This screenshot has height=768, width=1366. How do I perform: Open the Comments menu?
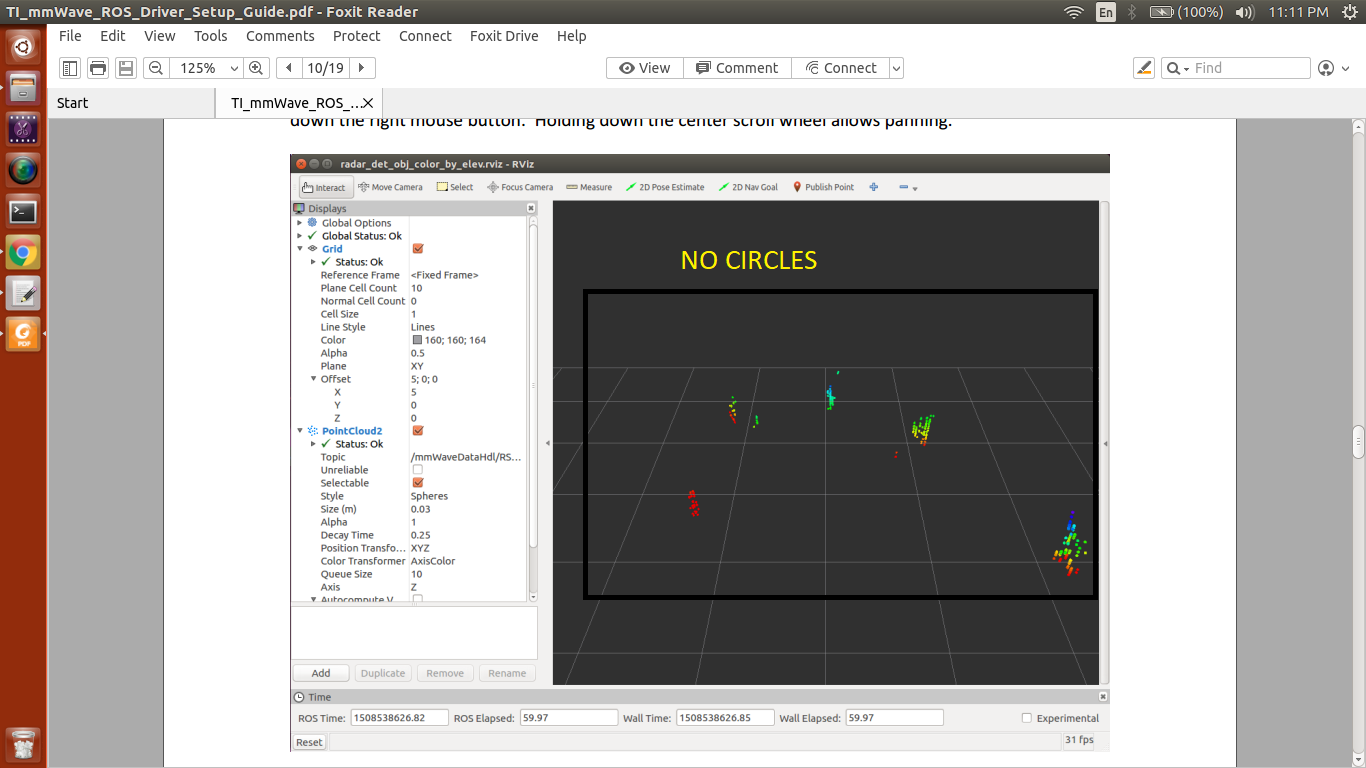click(280, 36)
